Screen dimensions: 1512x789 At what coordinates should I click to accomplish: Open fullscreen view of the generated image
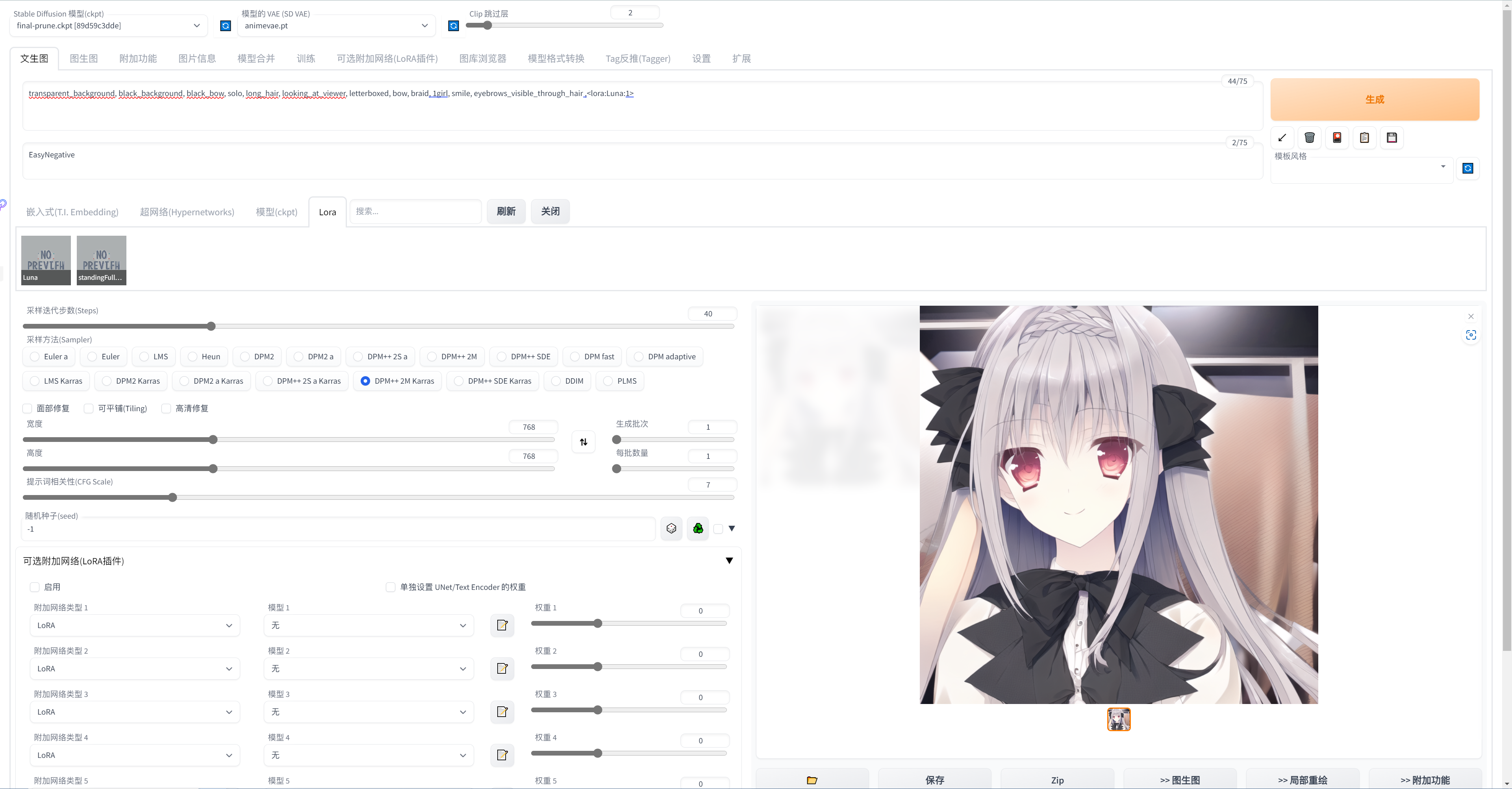1471,335
